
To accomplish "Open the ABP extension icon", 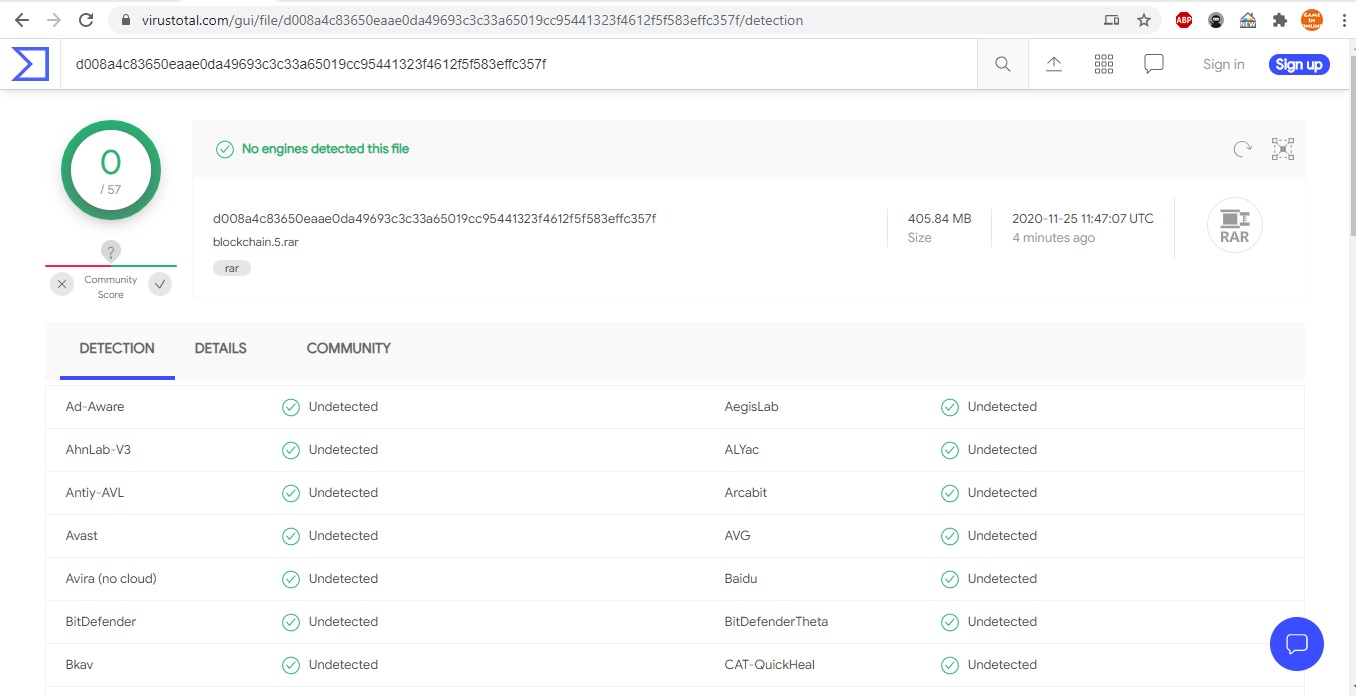I will click(1184, 20).
